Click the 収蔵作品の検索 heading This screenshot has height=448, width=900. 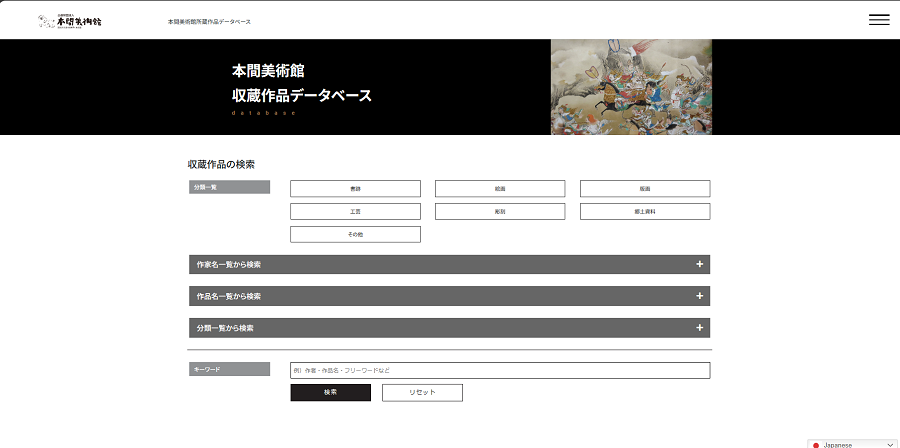tap(221, 165)
